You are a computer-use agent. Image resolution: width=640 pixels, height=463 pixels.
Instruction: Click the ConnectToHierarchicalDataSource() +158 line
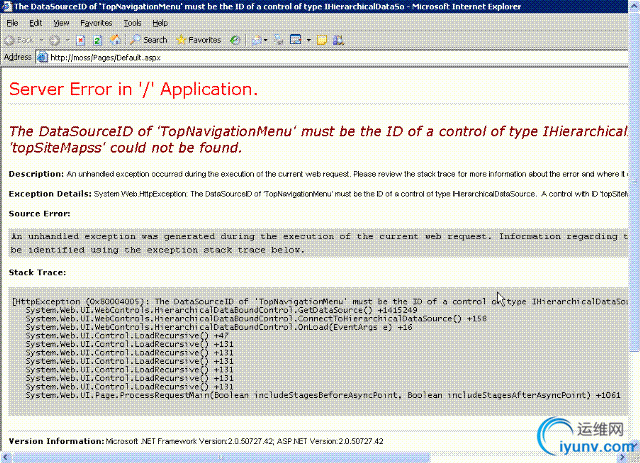point(256,319)
